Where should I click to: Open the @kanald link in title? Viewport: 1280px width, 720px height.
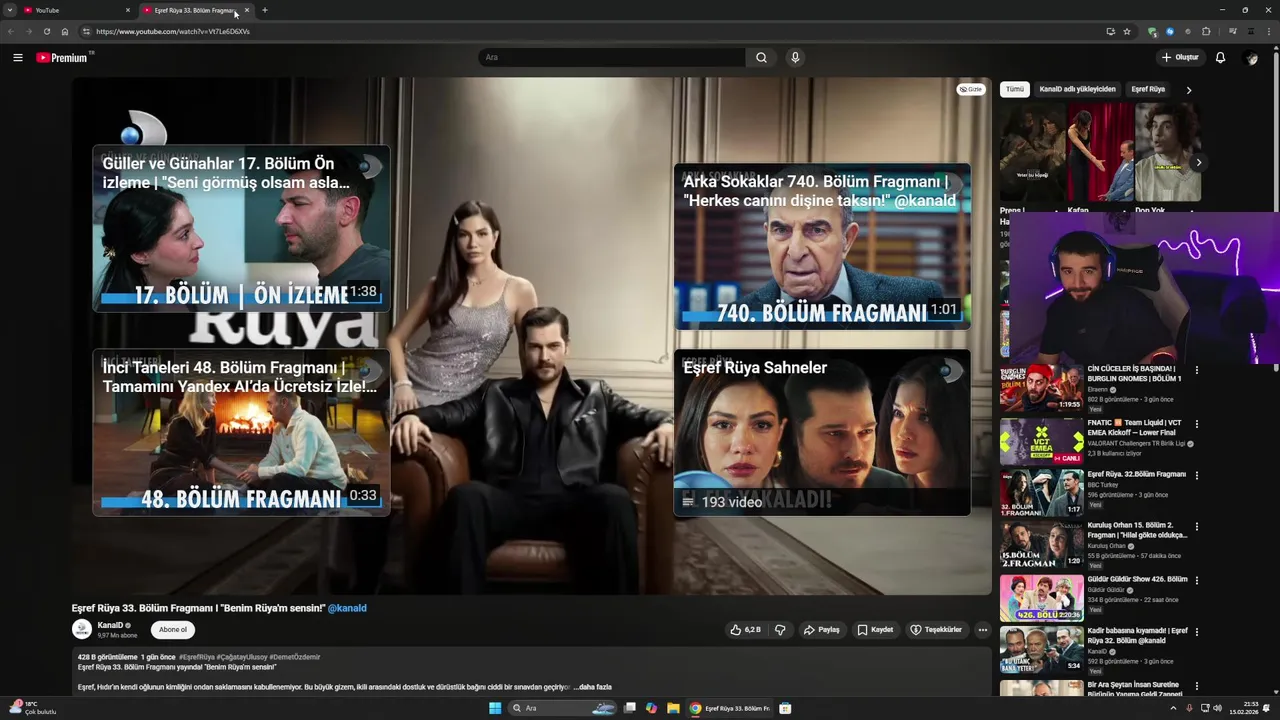click(347, 608)
